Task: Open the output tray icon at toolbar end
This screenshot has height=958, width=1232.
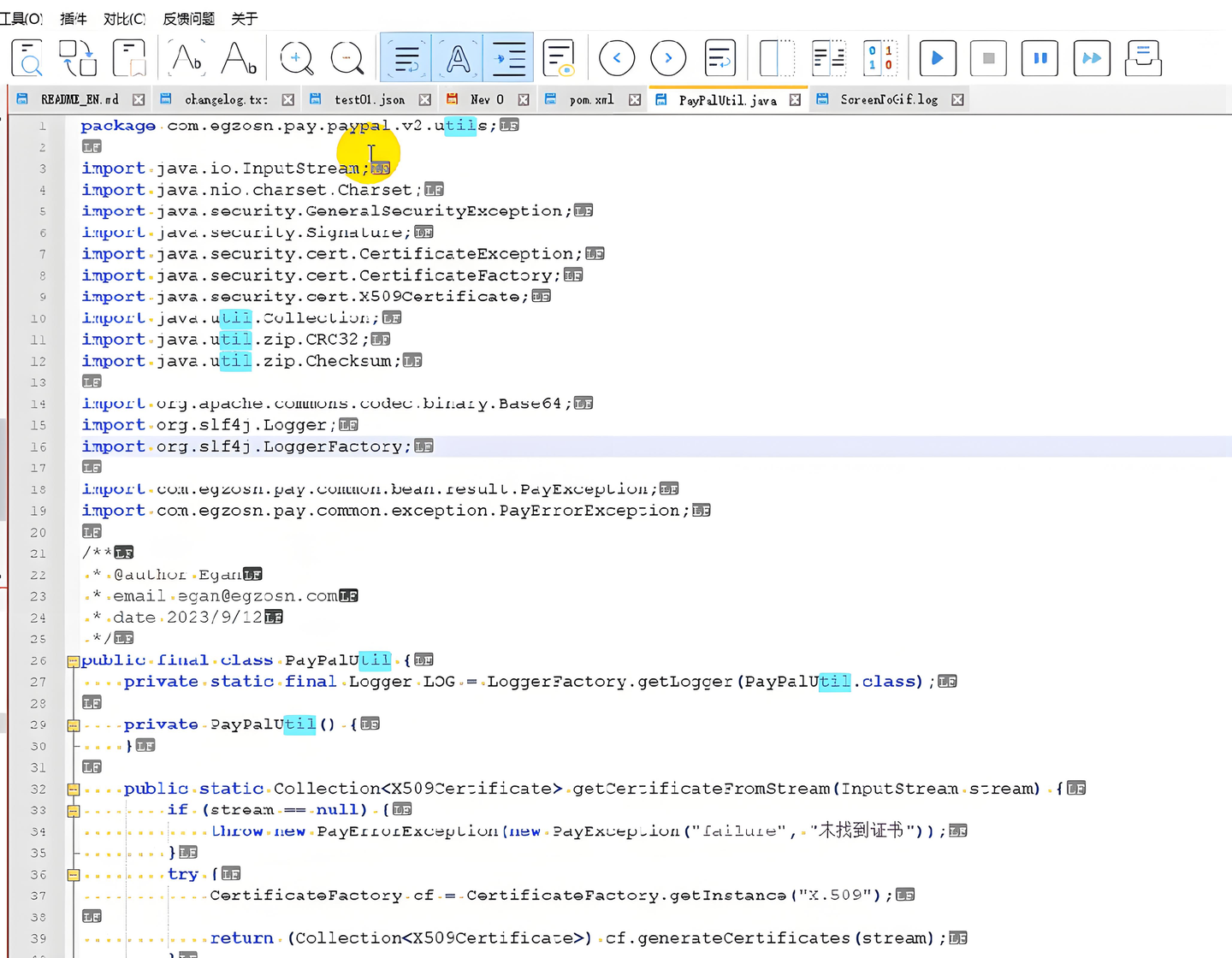Action: pos(1143,58)
